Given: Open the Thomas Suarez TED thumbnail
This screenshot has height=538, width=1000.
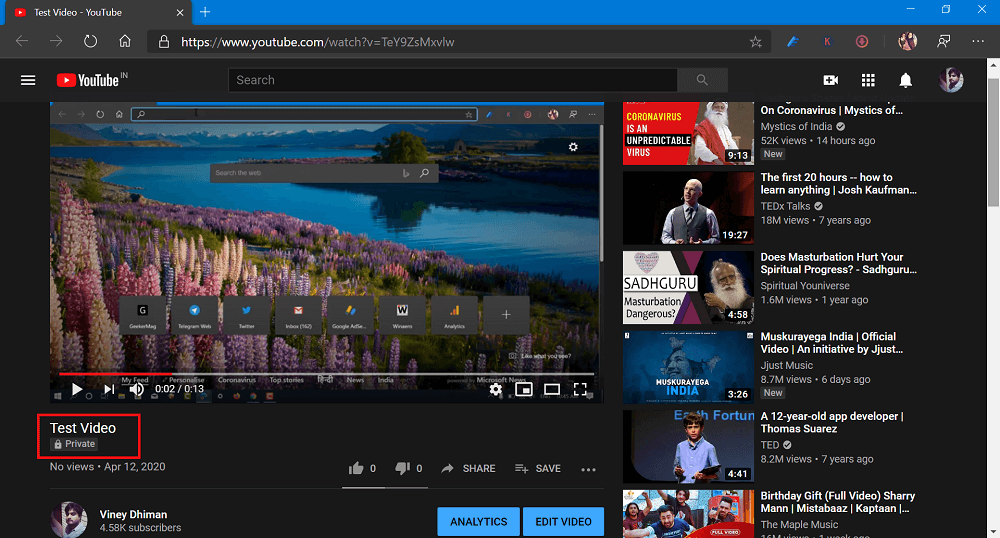Looking at the screenshot, I should [x=688, y=446].
